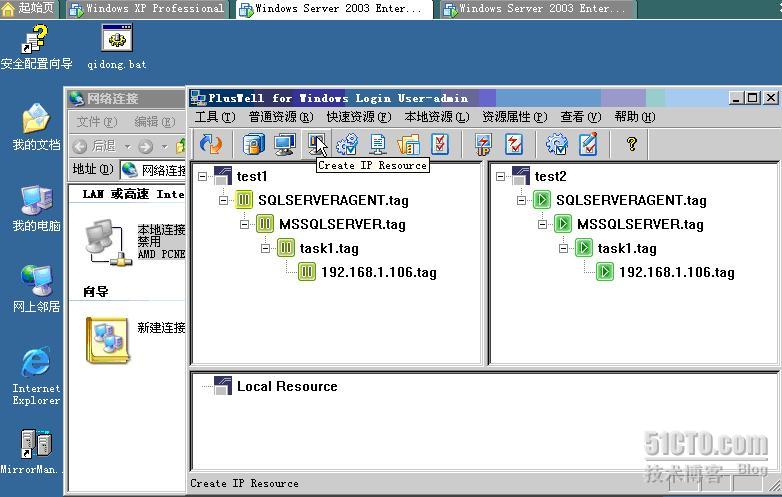Click the gear with checkmark toolbar icon
782x497 pixels.
pos(347,144)
